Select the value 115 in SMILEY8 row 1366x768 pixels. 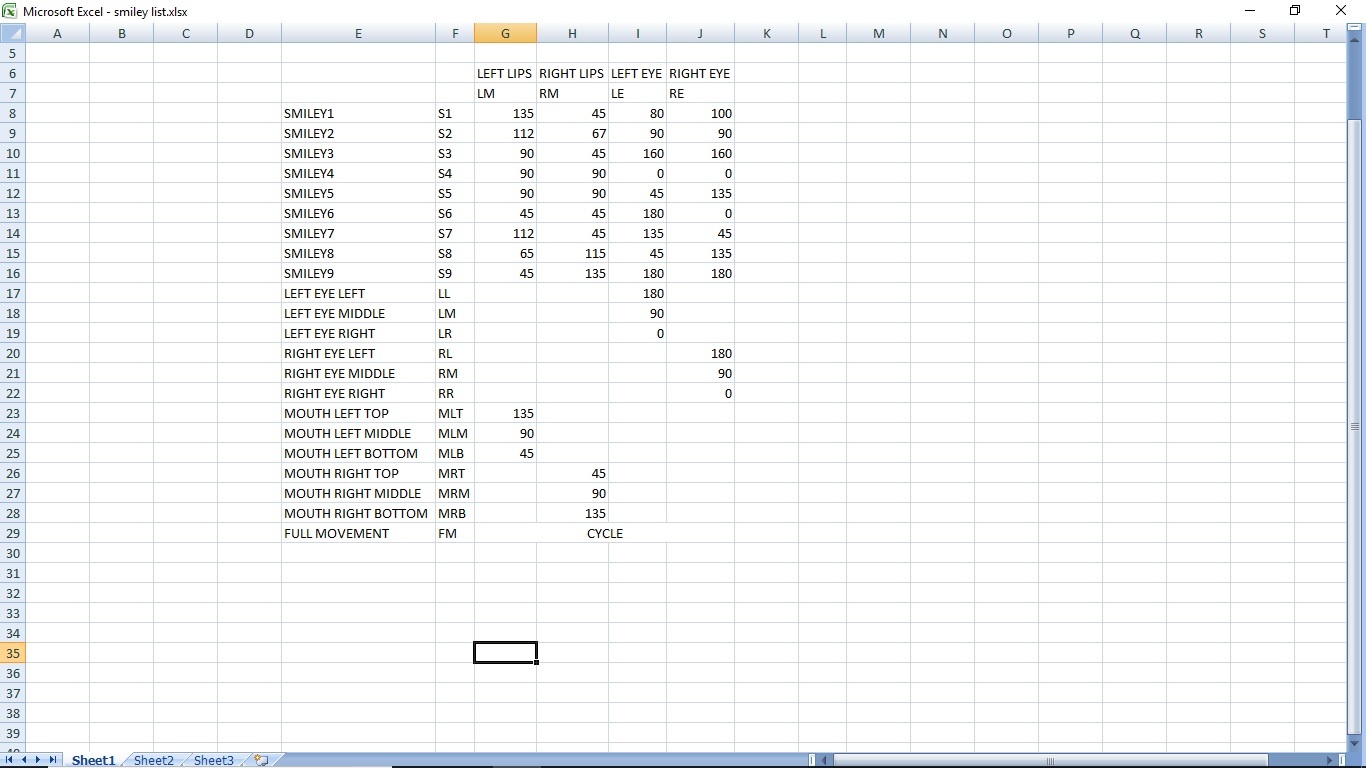click(572, 253)
